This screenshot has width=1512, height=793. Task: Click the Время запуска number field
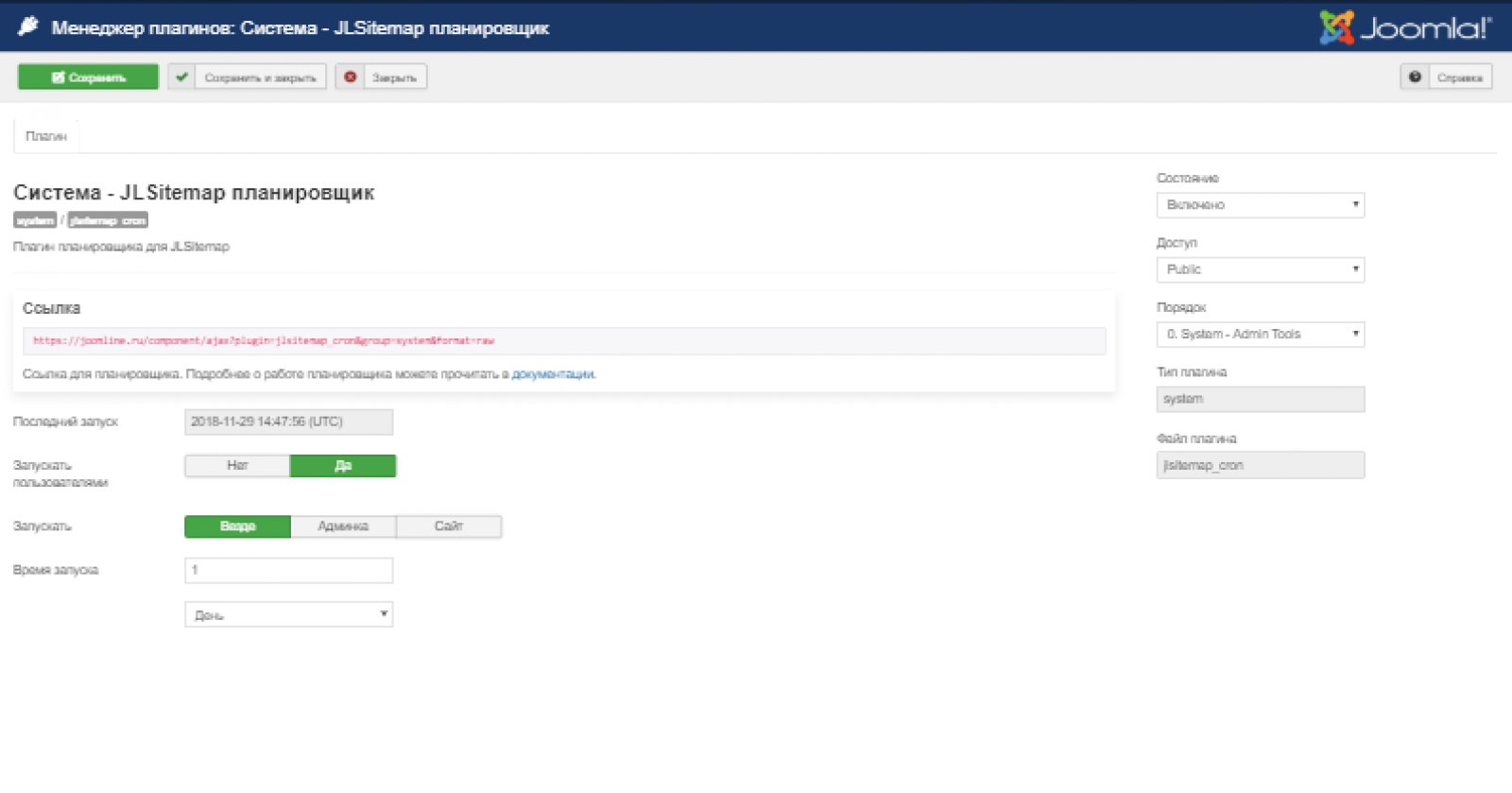pyautogui.click(x=288, y=570)
